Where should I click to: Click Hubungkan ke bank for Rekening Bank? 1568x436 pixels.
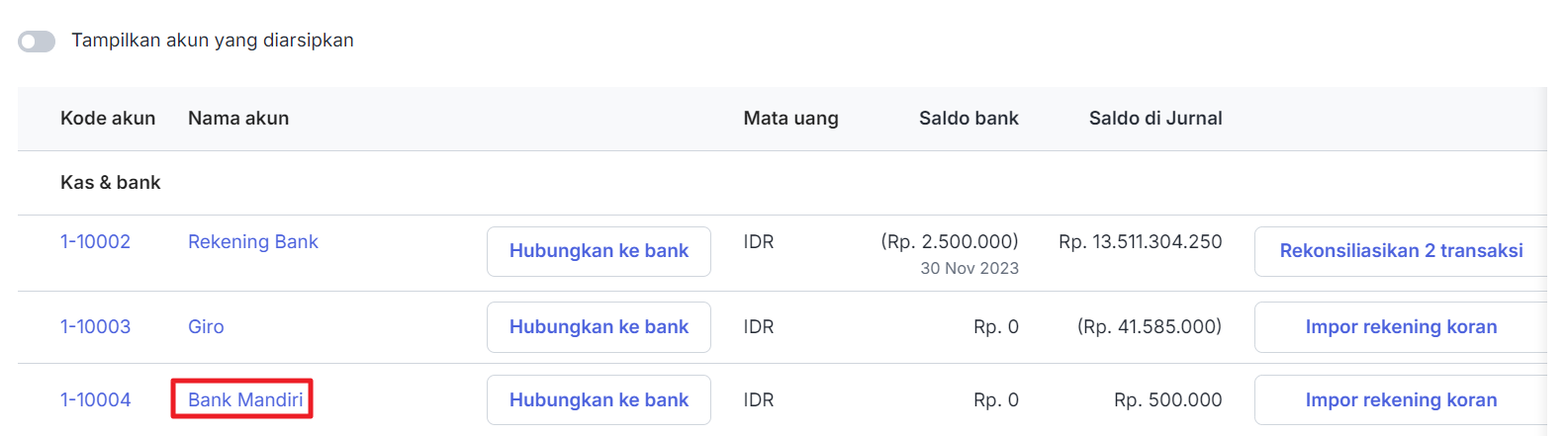[599, 251]
